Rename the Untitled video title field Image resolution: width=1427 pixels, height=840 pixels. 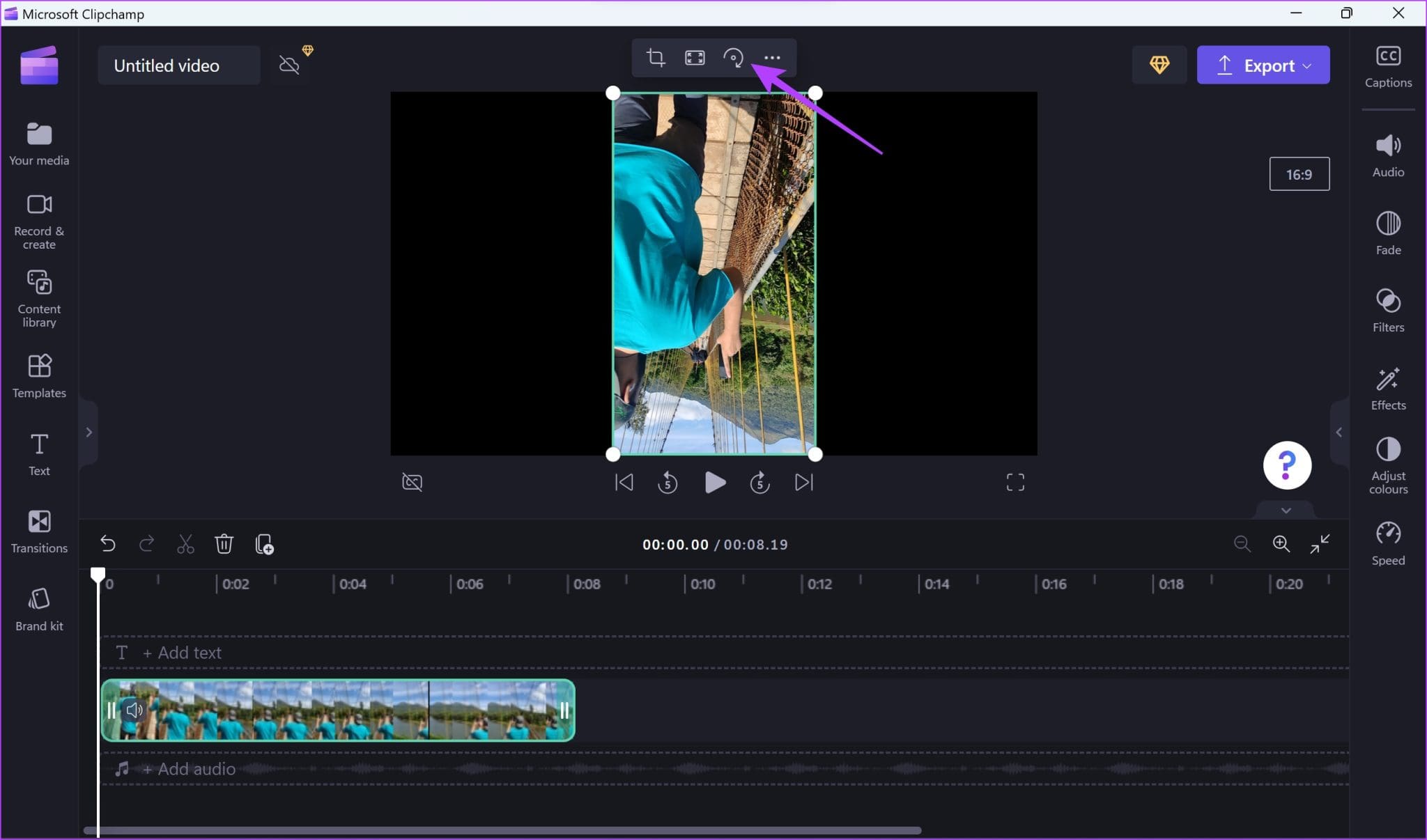(179, 65)
